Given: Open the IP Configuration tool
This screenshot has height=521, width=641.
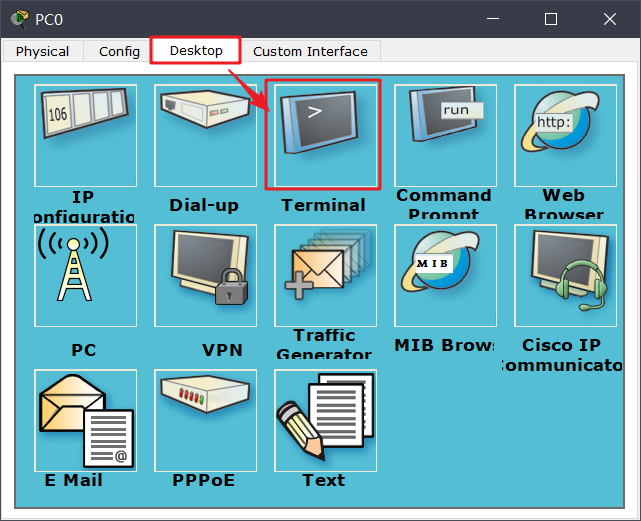Looking at the screenshot, I should point(85,135).
